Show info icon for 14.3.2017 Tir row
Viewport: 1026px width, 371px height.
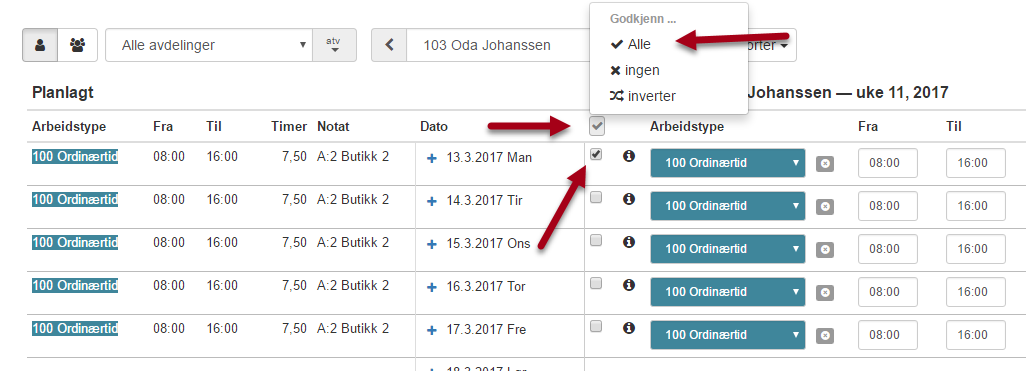[x=629, y=199]
